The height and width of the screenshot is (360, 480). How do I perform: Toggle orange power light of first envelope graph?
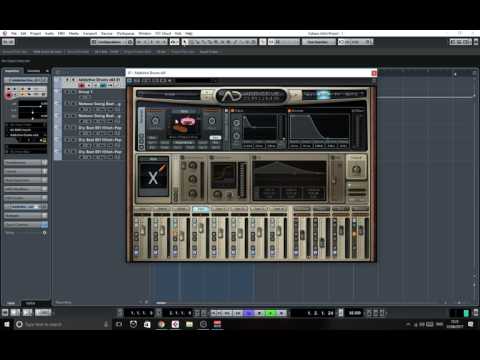[232, 110]
